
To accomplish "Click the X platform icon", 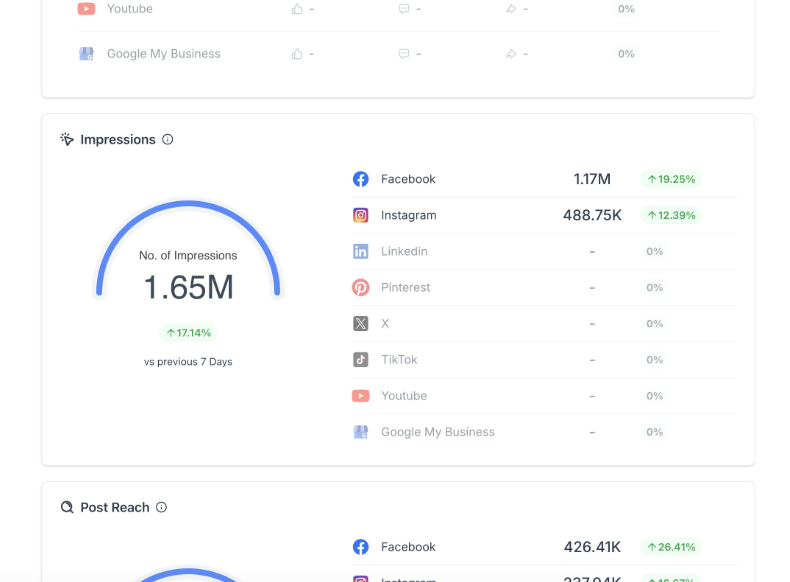I will [361, 323].
